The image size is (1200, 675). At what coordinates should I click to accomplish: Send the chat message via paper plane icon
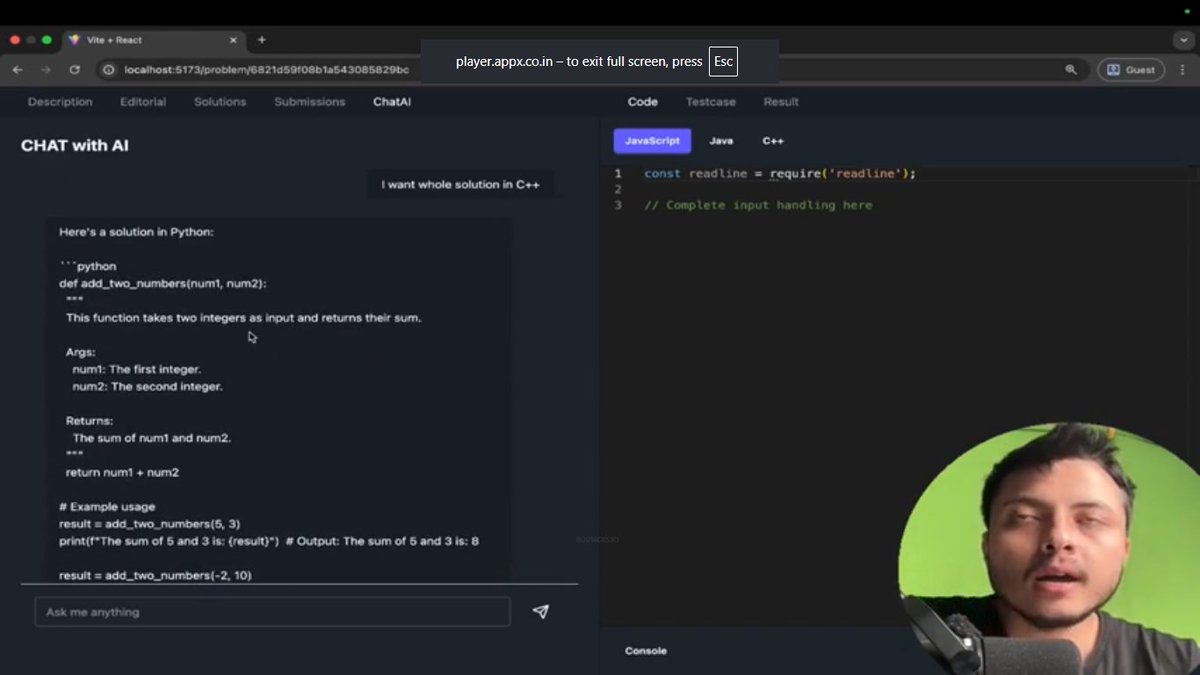540,611
